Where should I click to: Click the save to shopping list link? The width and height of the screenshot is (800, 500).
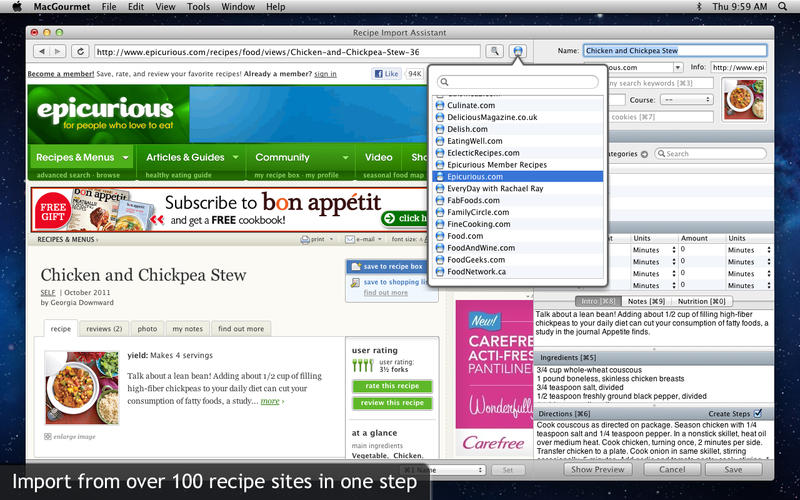click(395, 282)
